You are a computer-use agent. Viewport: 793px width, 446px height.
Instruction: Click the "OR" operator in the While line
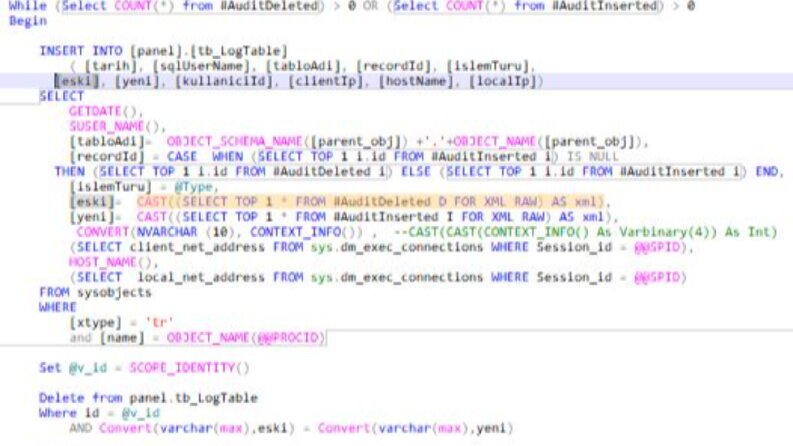point(370,6)
